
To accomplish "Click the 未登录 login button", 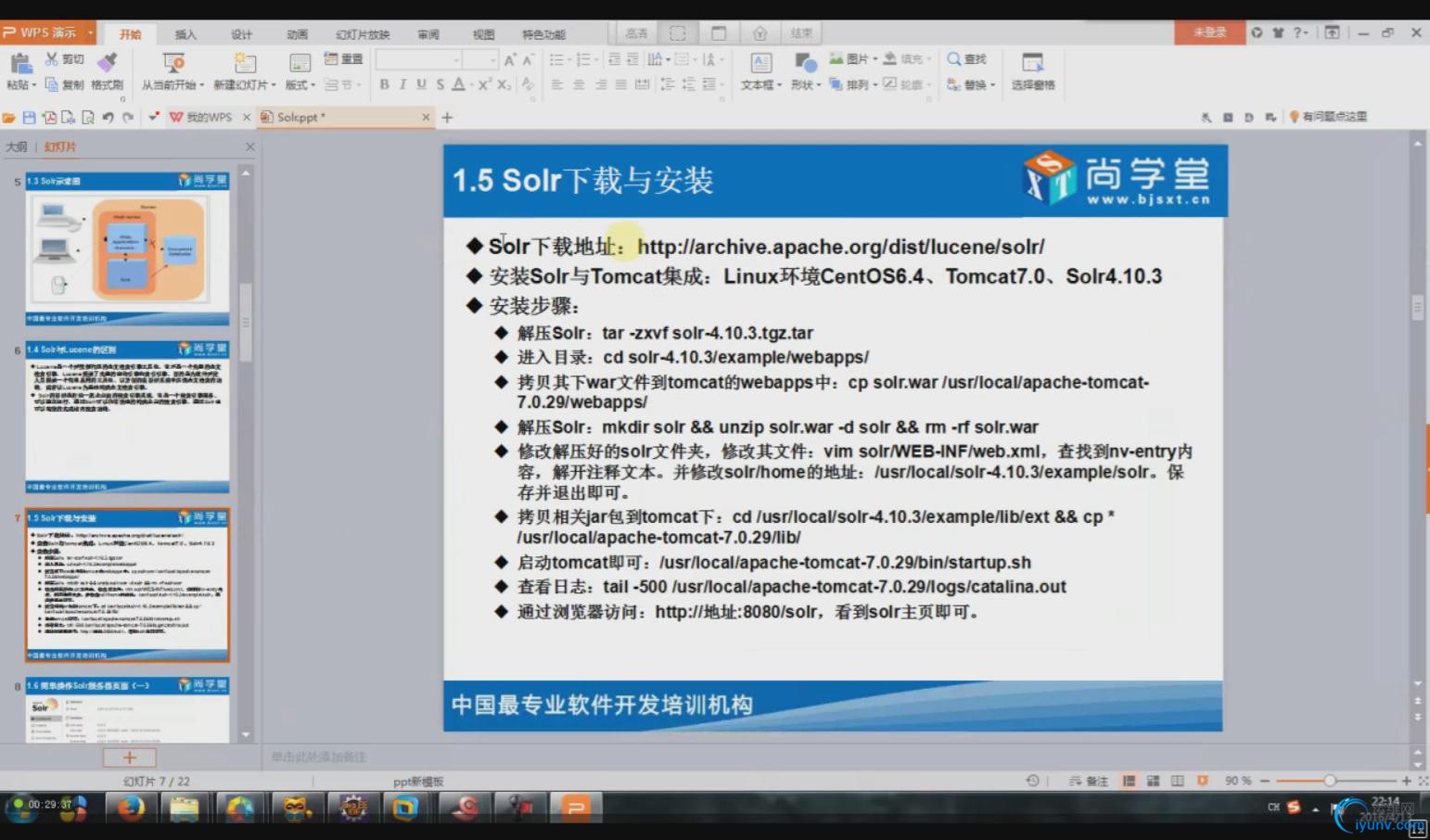I will 1209,32.
